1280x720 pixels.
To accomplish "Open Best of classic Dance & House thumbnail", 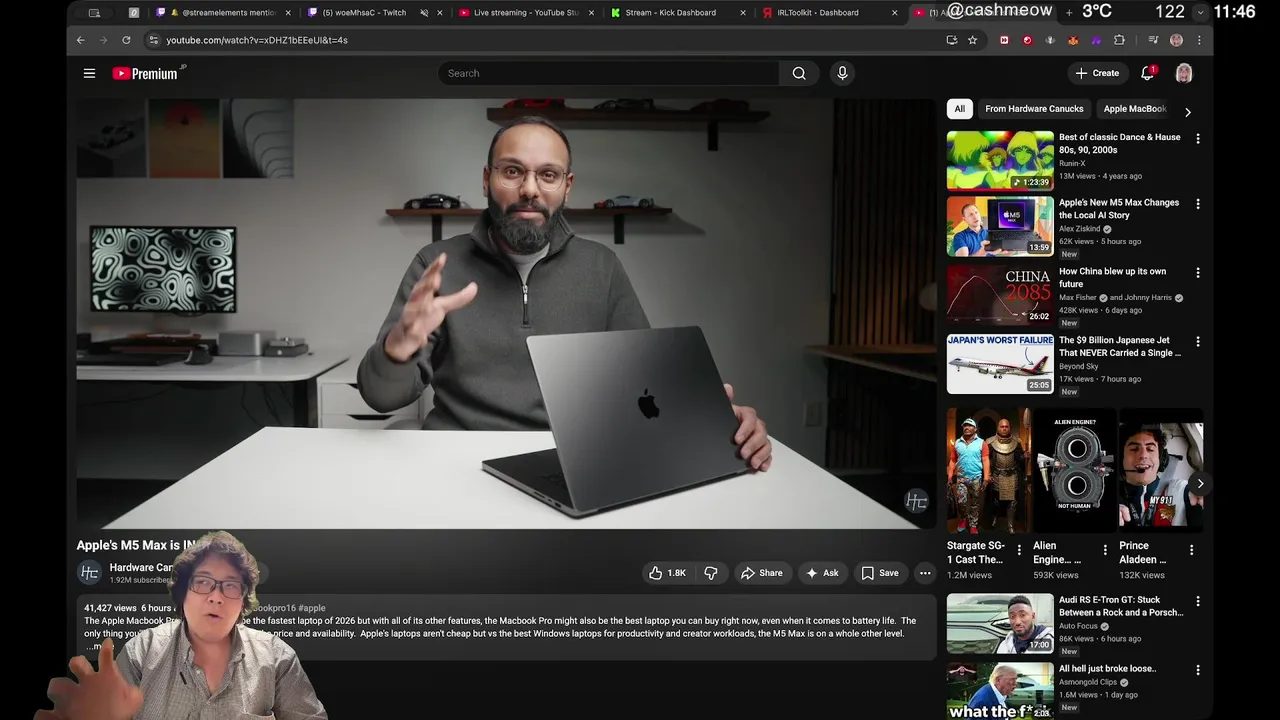I will pos(1000,160).
